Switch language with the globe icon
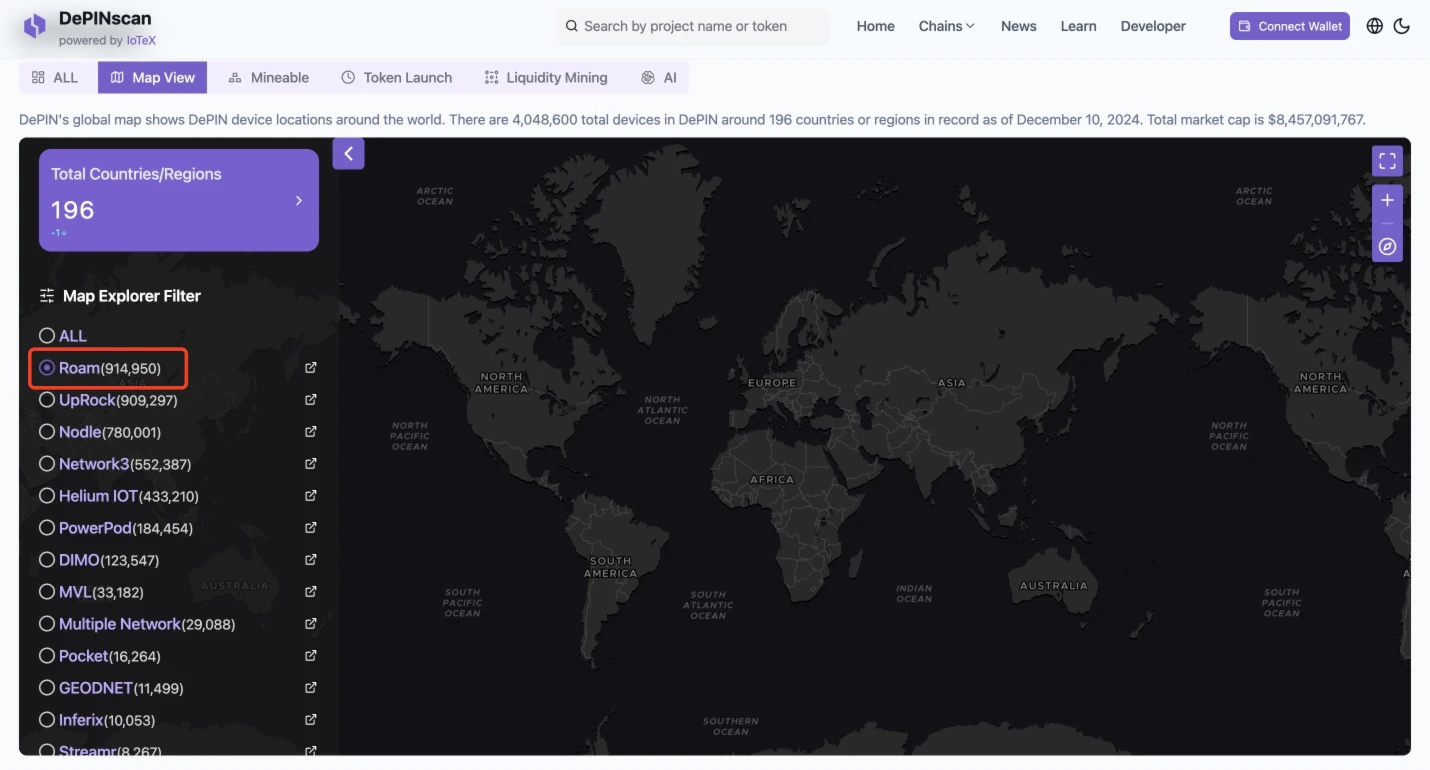The image size is (1430, 770). click(1374, 26)
